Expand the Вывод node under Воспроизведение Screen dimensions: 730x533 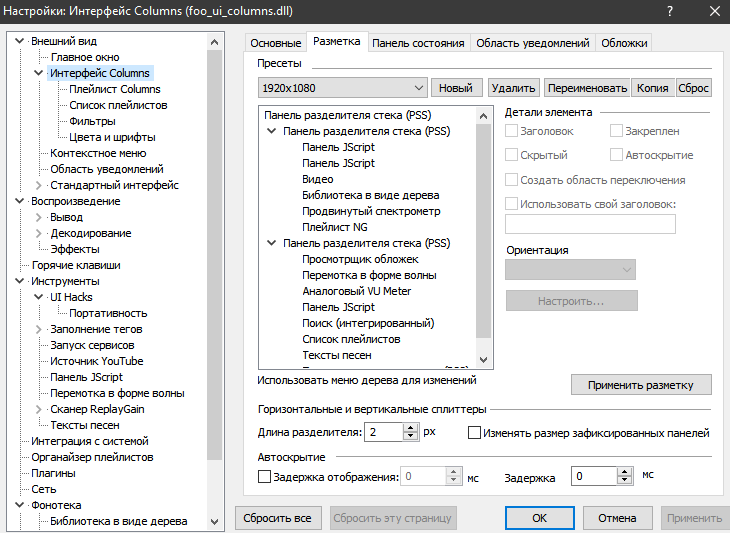tap(39, 217)
